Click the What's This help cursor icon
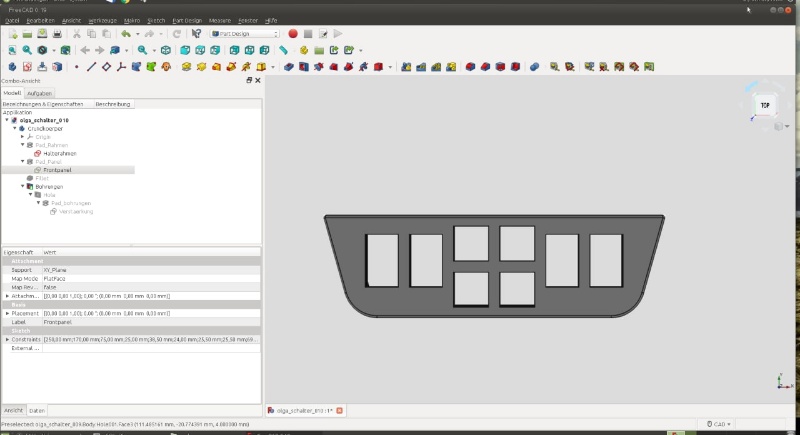Image resolution: width=800 pixels, height=435 pixels. pyautogui.click(x=196, y=33)
